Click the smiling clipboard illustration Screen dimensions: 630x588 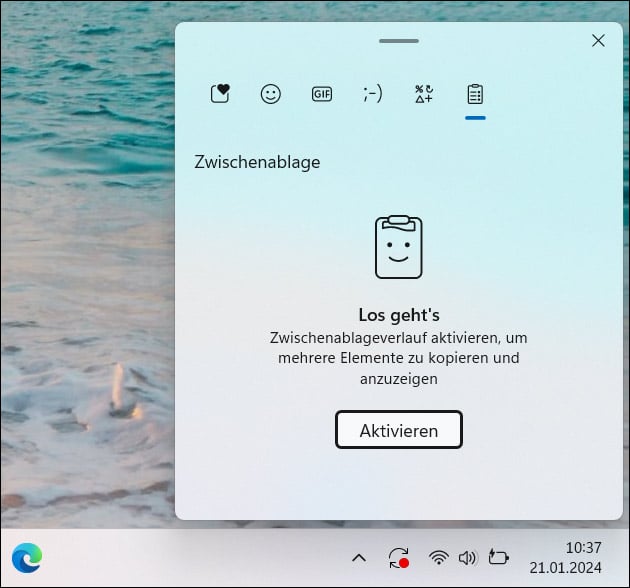tap(399, 247)
